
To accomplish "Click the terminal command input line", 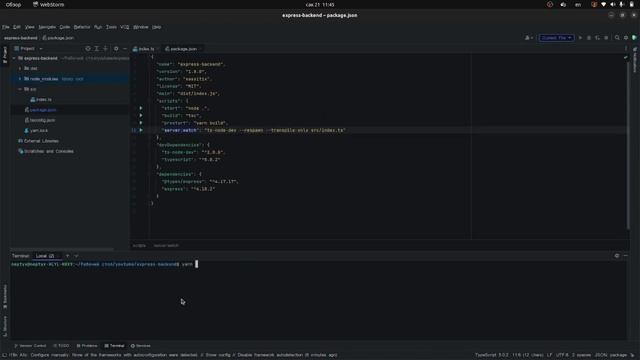I will [318, 264].
